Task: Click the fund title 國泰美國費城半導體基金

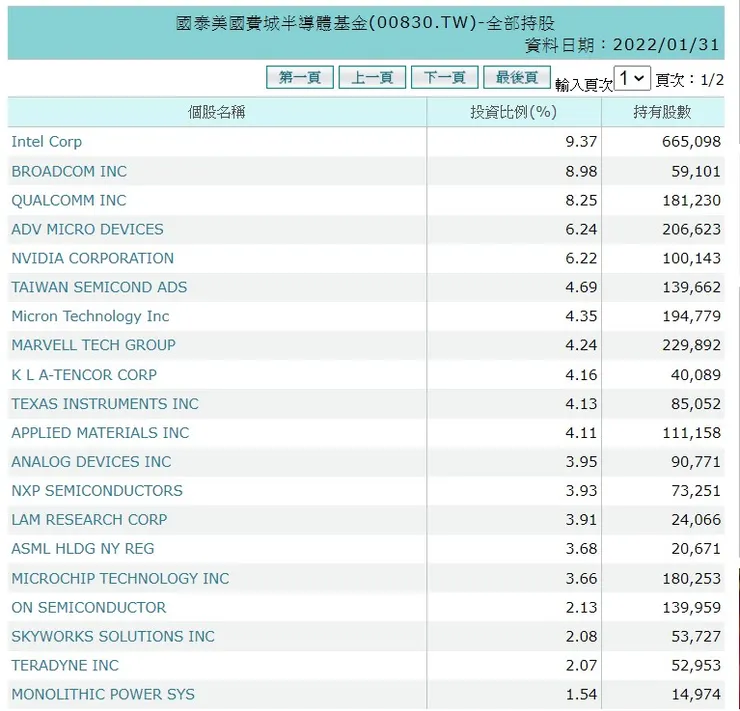Action: pos(271,23)
